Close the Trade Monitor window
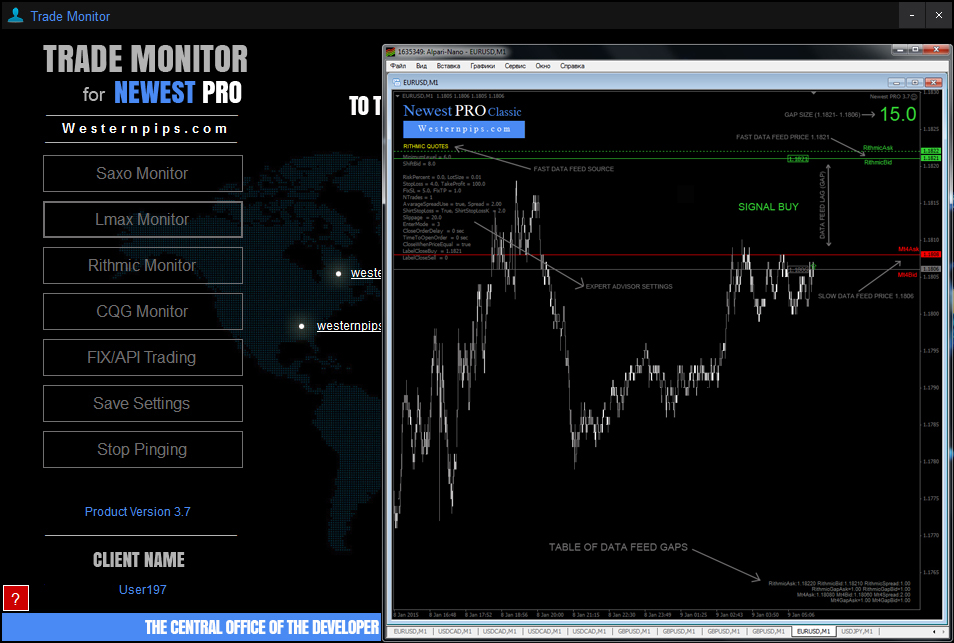Screen dimensions: 954x643 tap(939, 16)
